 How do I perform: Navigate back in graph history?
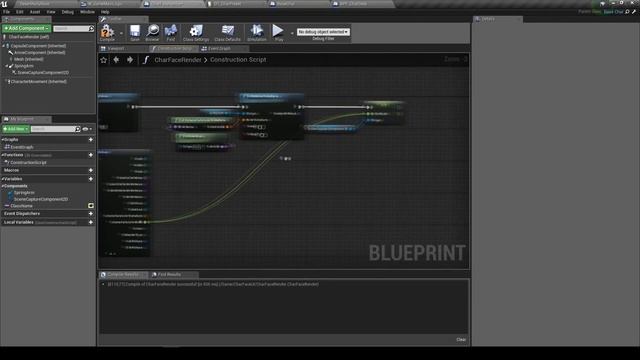click(x=116, y=60)
